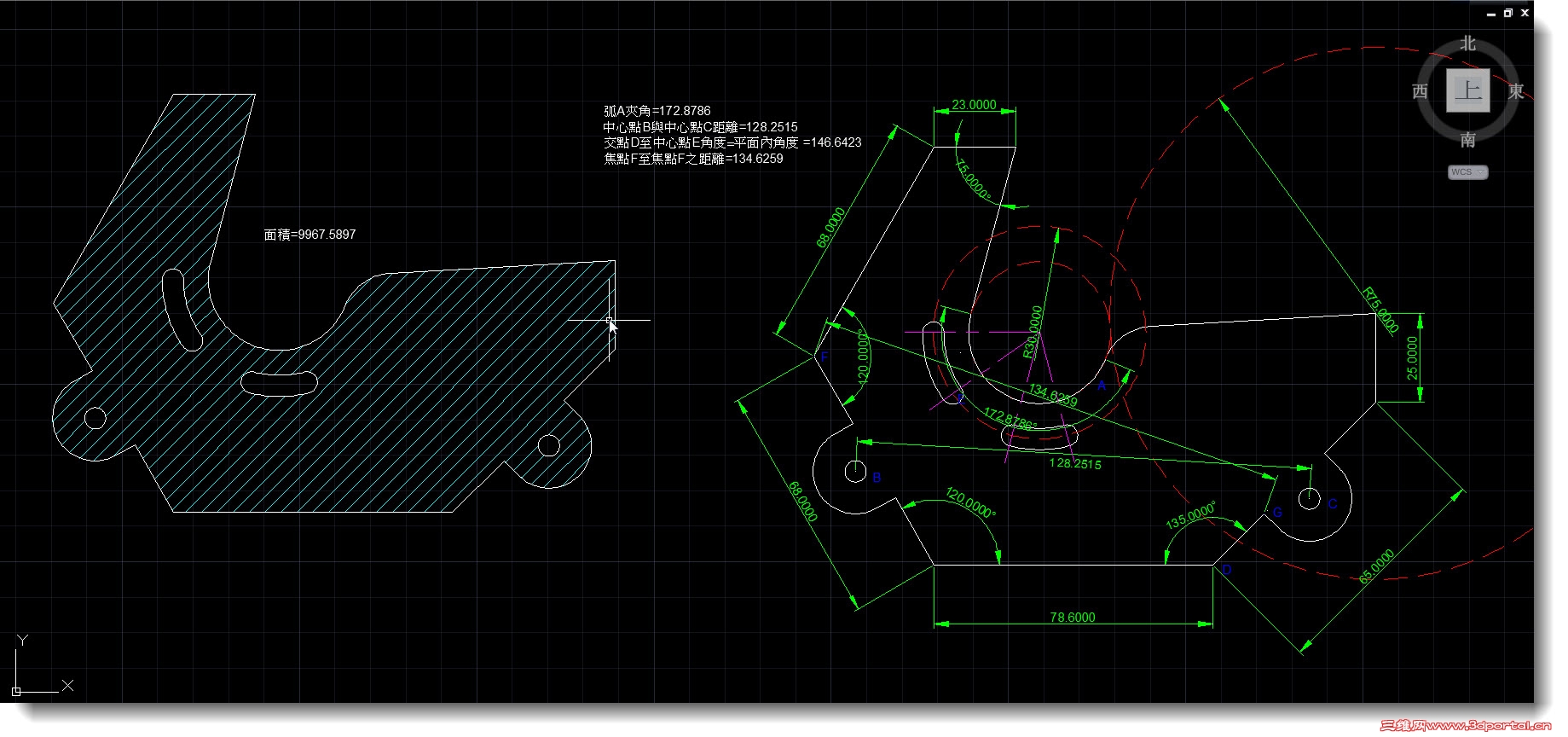Select the 弧A夾角=172.8786 text line
Image resolution: width=1568 pixels, height=737 pixels.
pyautogui.click(x=657, y=111)
